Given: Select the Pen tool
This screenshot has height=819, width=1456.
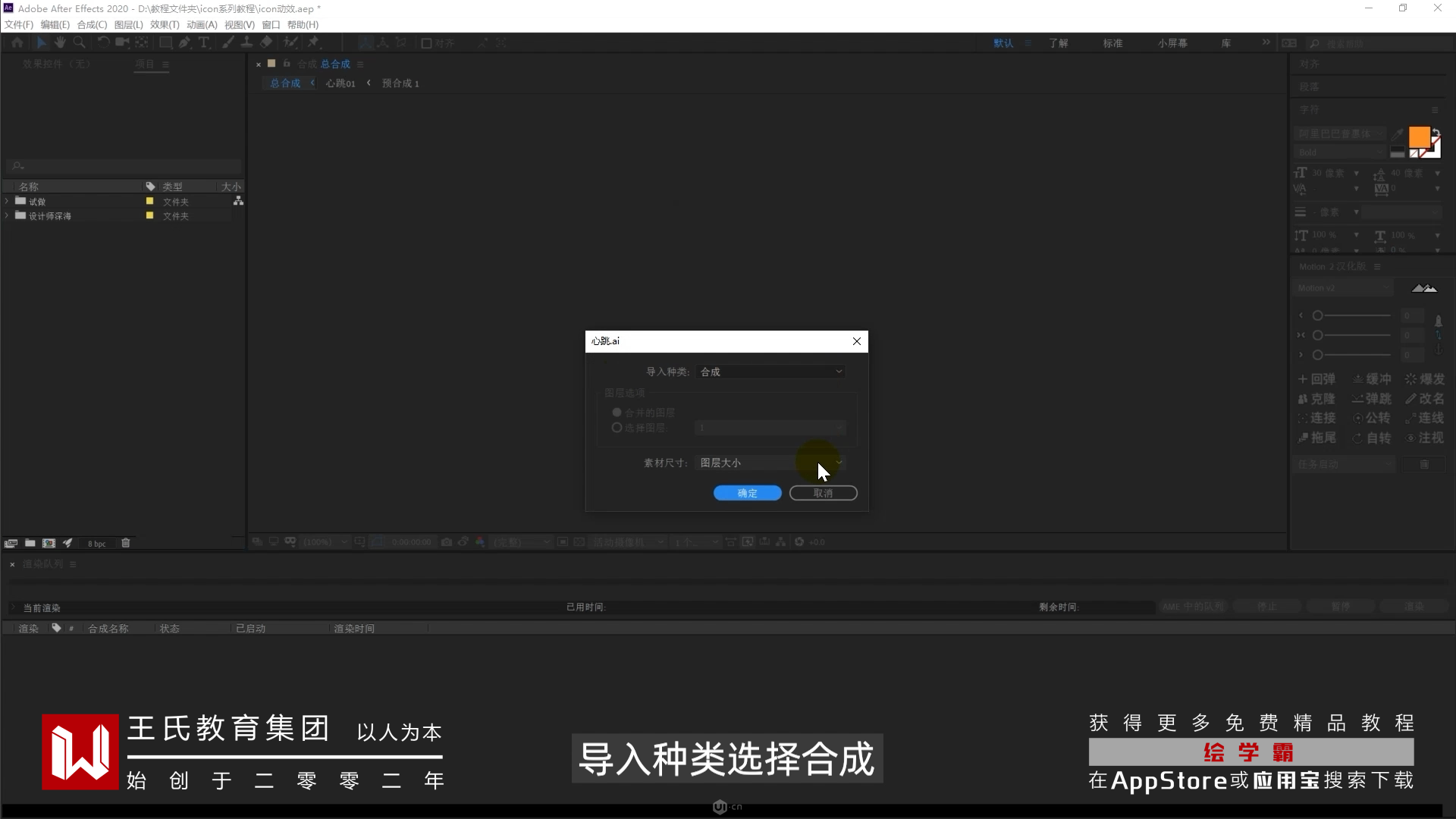Looking at the screenshot, I should [x=184, y=42].
